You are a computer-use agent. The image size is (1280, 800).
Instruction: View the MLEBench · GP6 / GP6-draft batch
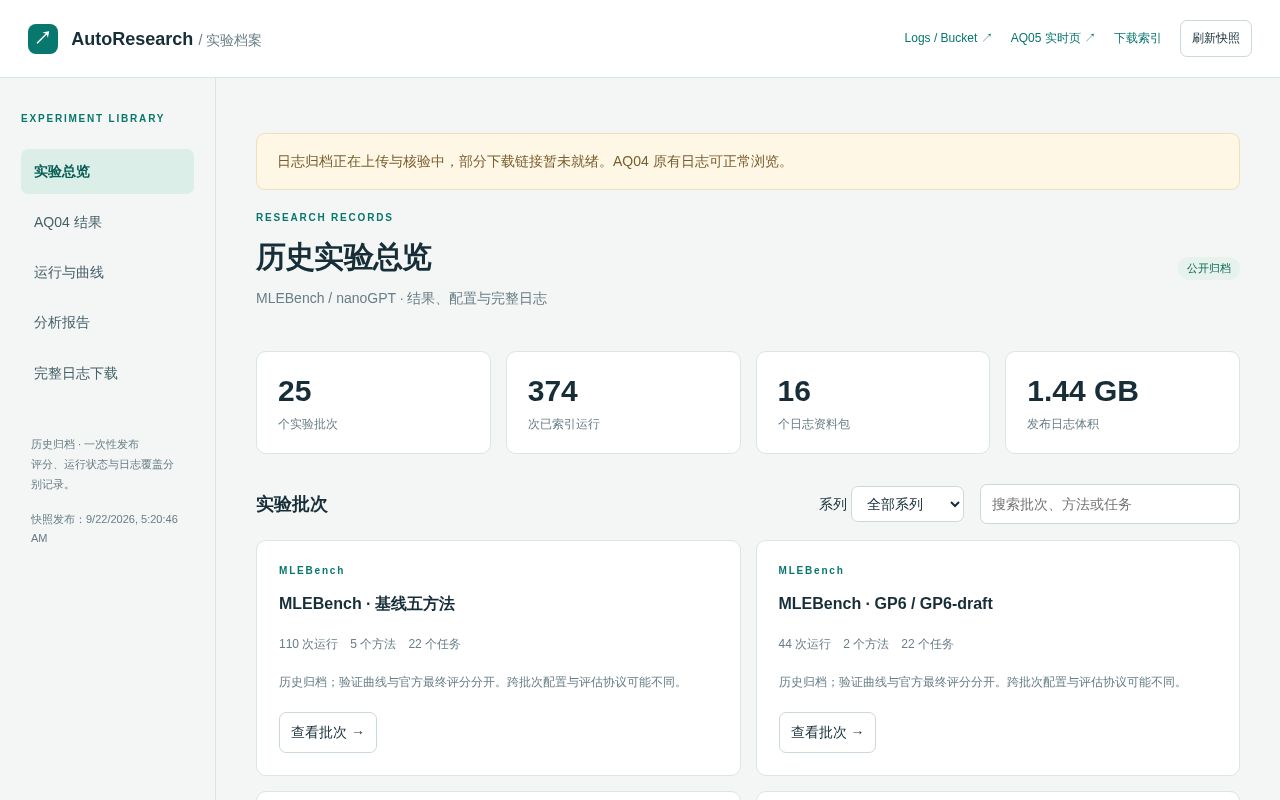(827, 732)
